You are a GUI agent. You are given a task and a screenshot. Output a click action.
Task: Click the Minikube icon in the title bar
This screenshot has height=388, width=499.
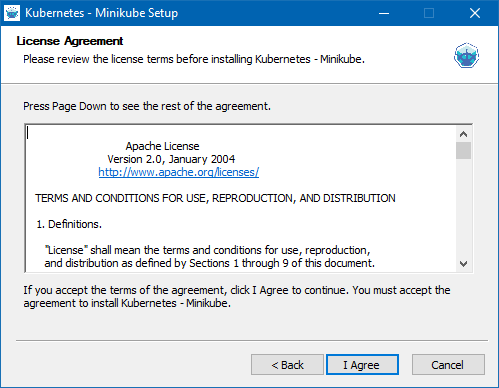tap(12, 13)
